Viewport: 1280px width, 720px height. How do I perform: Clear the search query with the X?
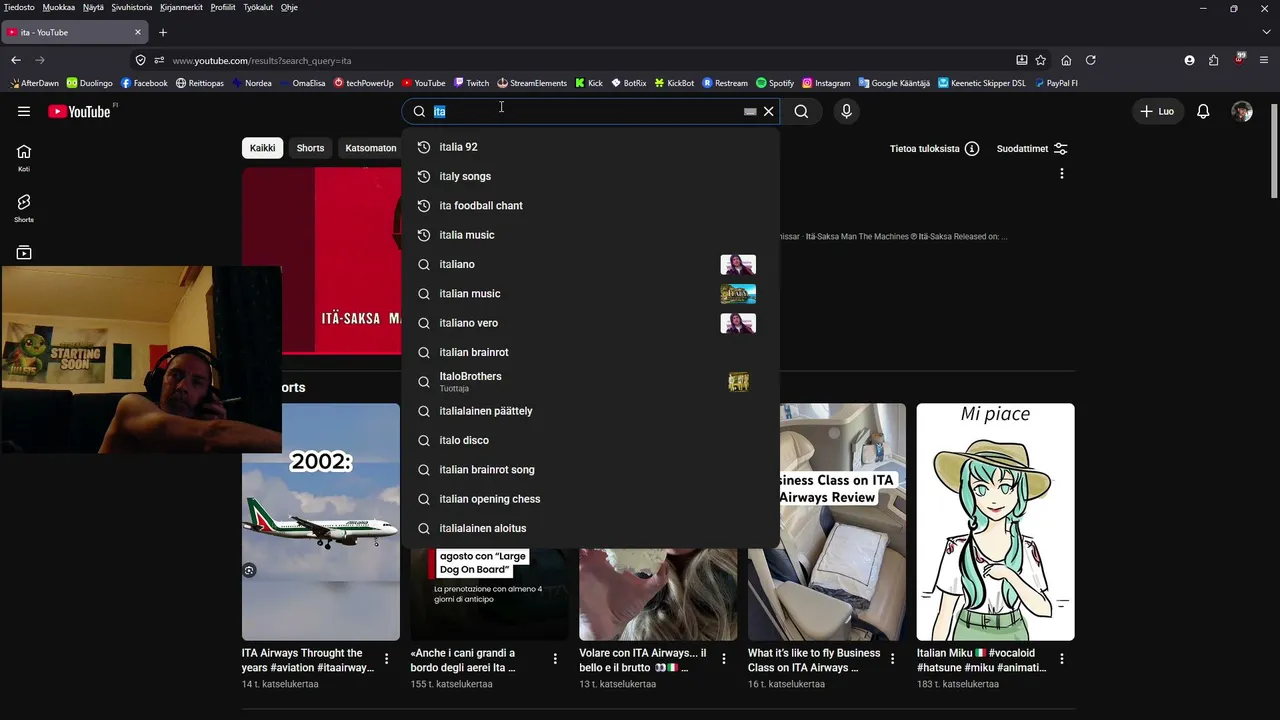(769, 111)
